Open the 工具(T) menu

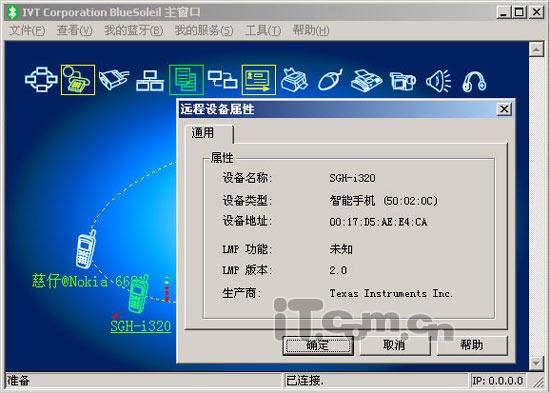tap(263, 30)
